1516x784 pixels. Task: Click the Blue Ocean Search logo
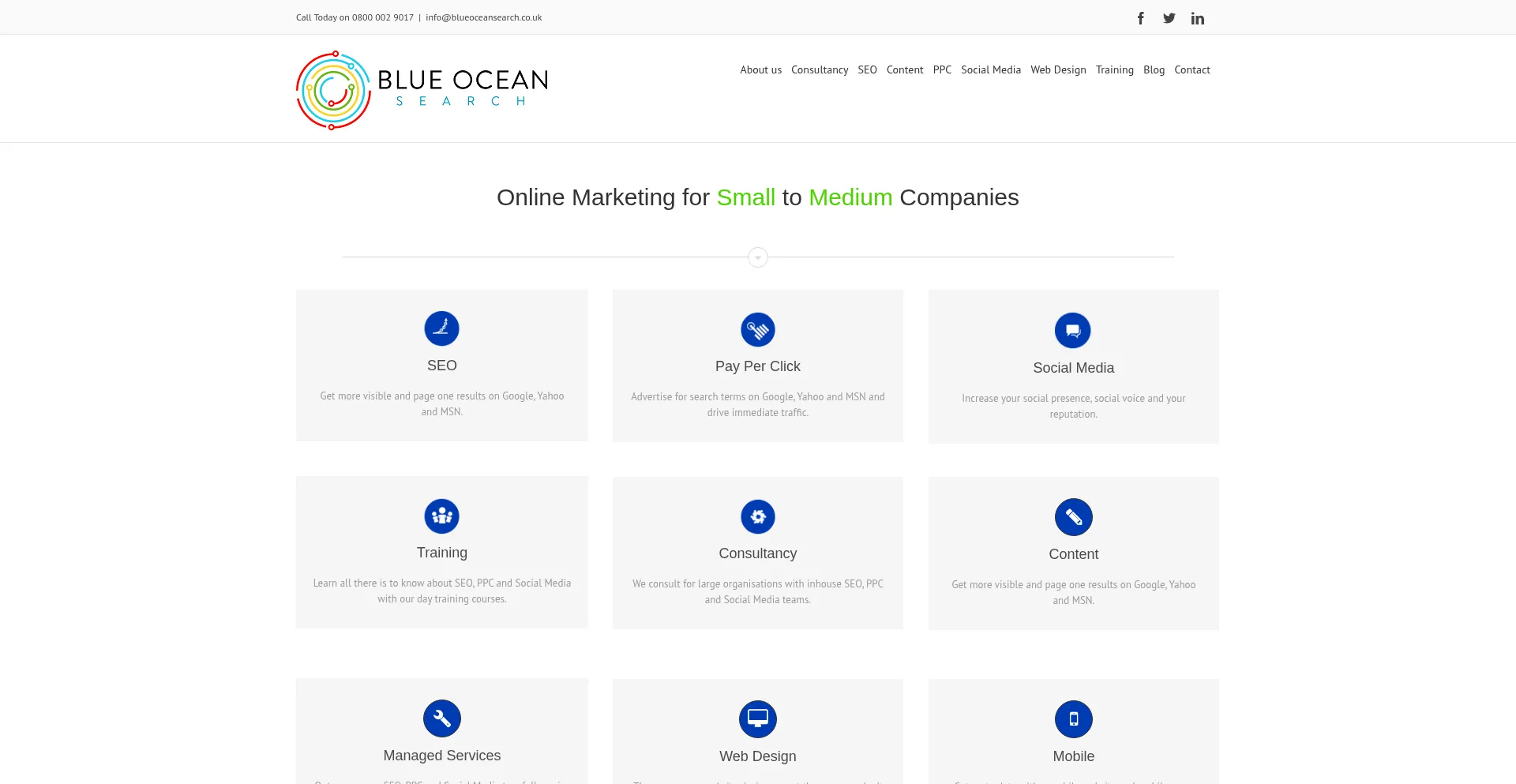click(422, 90)
